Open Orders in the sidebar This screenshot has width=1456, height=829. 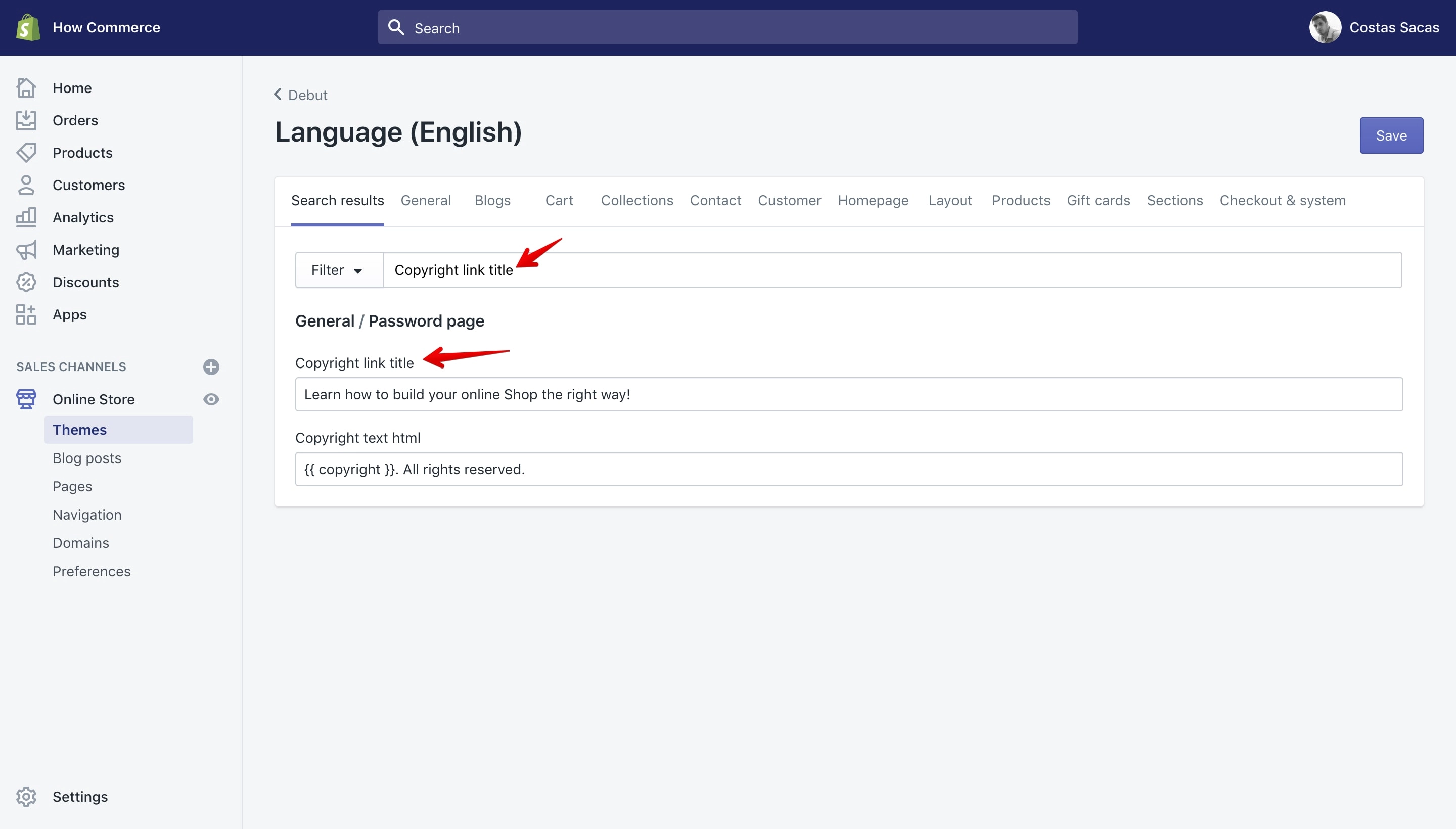(75, 120)
